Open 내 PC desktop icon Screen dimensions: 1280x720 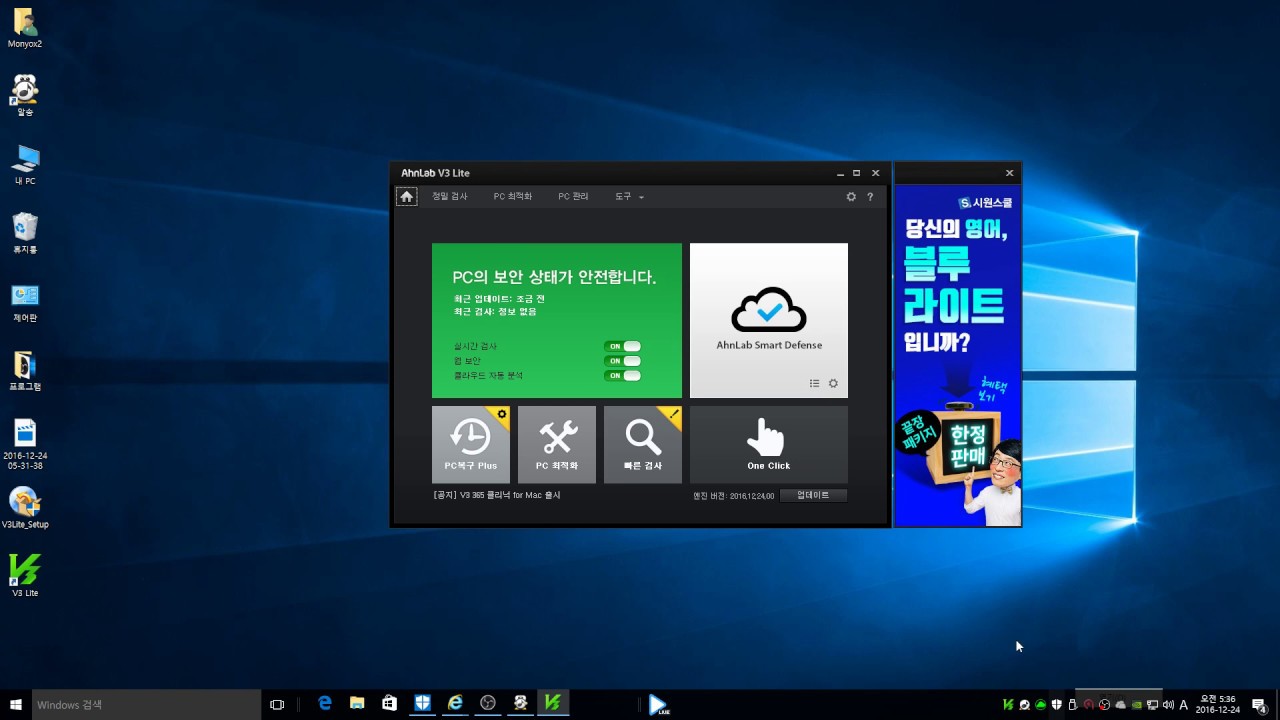pyautogui.click(x=25, y=165)
